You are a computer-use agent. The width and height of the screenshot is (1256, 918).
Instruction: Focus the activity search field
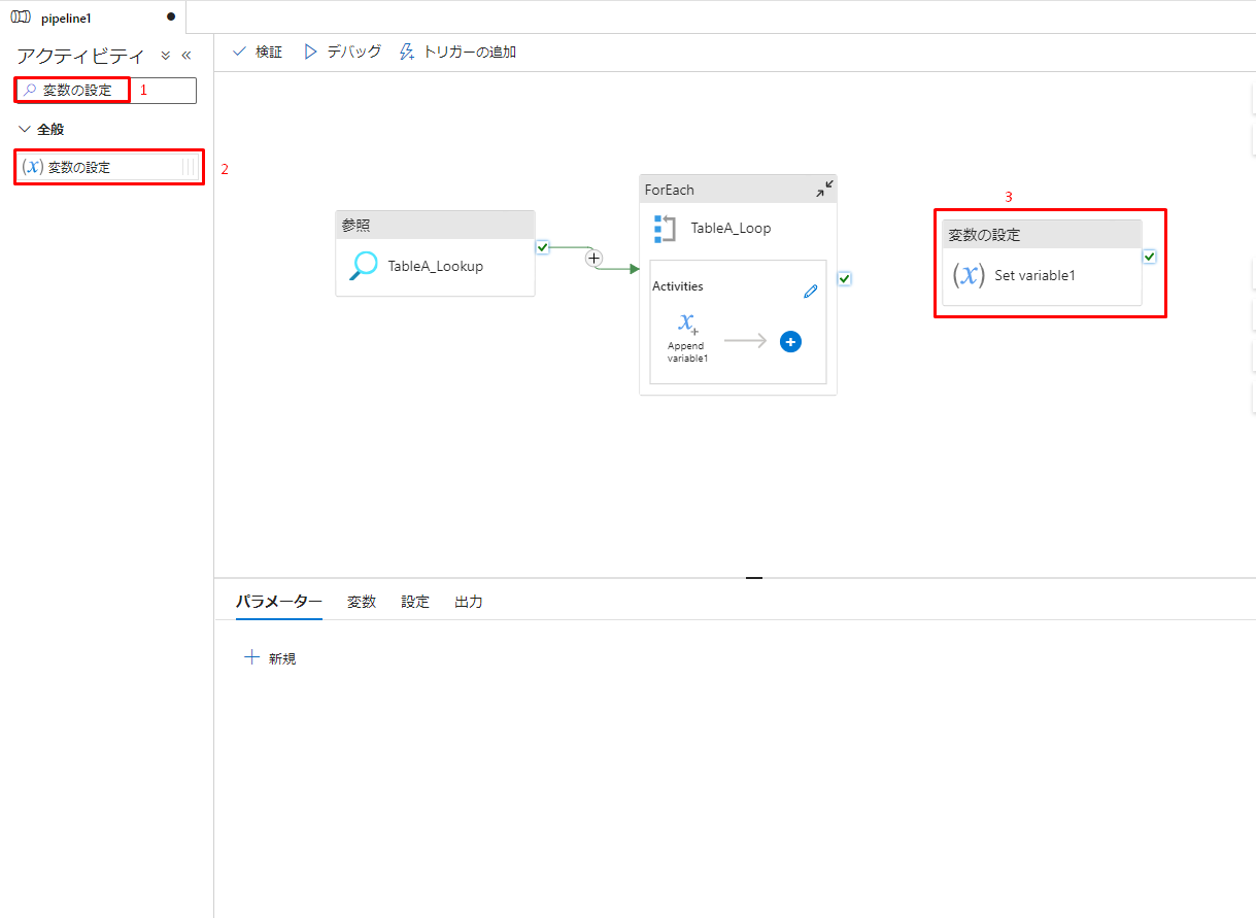(106, 90)
